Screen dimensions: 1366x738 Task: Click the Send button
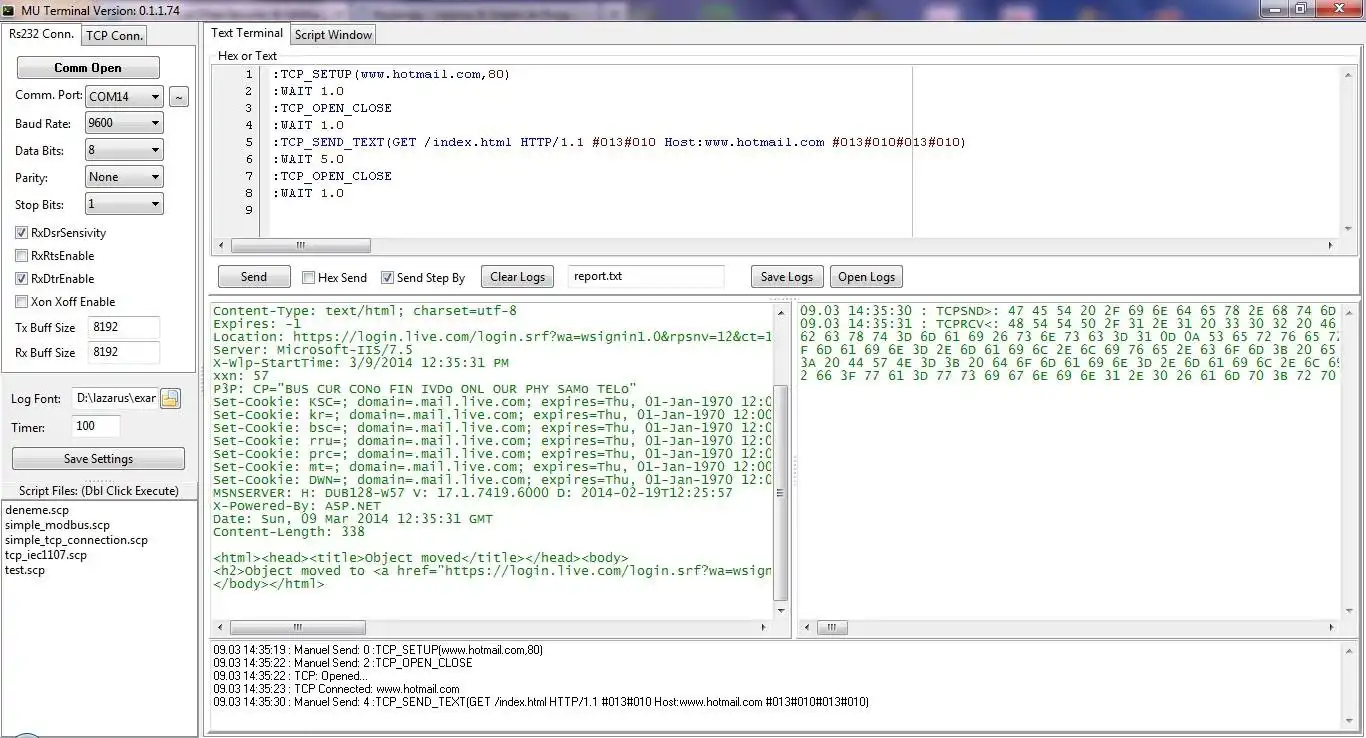tap(254, 277)
